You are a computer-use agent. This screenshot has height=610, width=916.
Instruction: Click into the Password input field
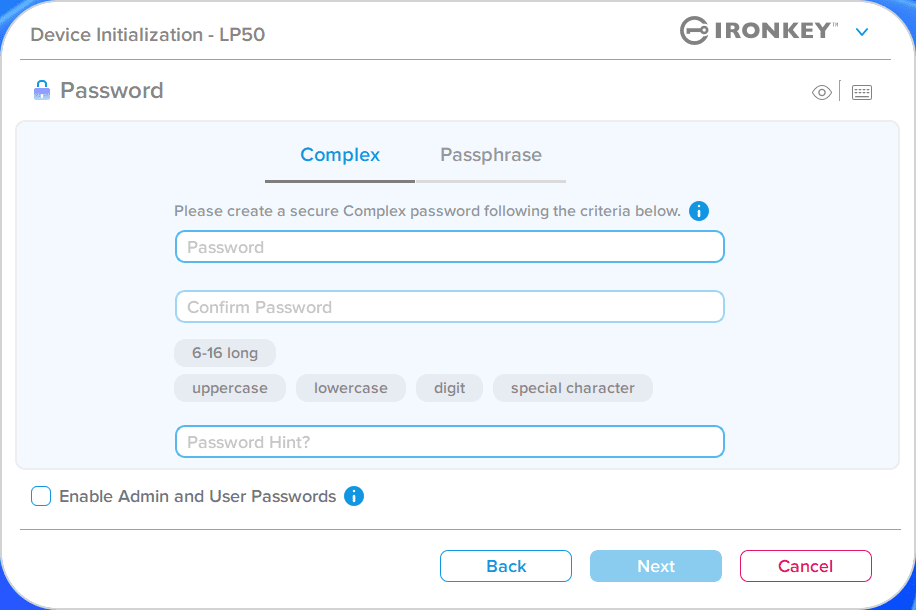(449, 247)
